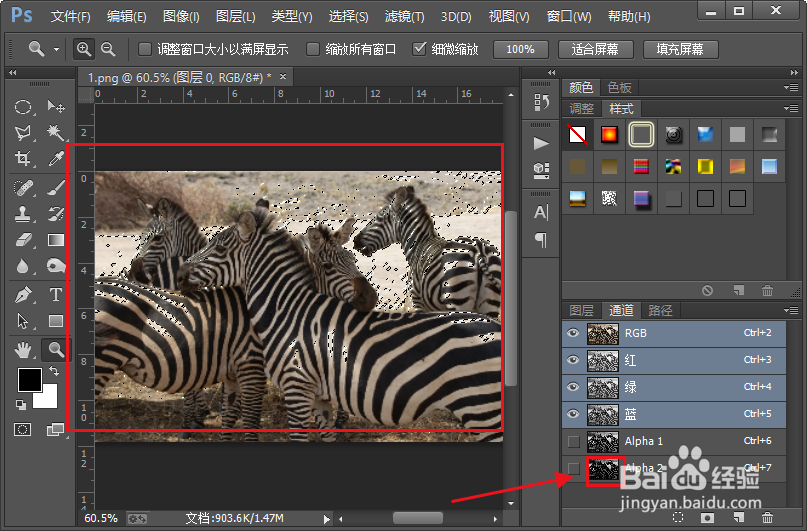Screen dimensions: 807x531
Task: Select the Elliptical Marquee tool
Action: point(23,107)
